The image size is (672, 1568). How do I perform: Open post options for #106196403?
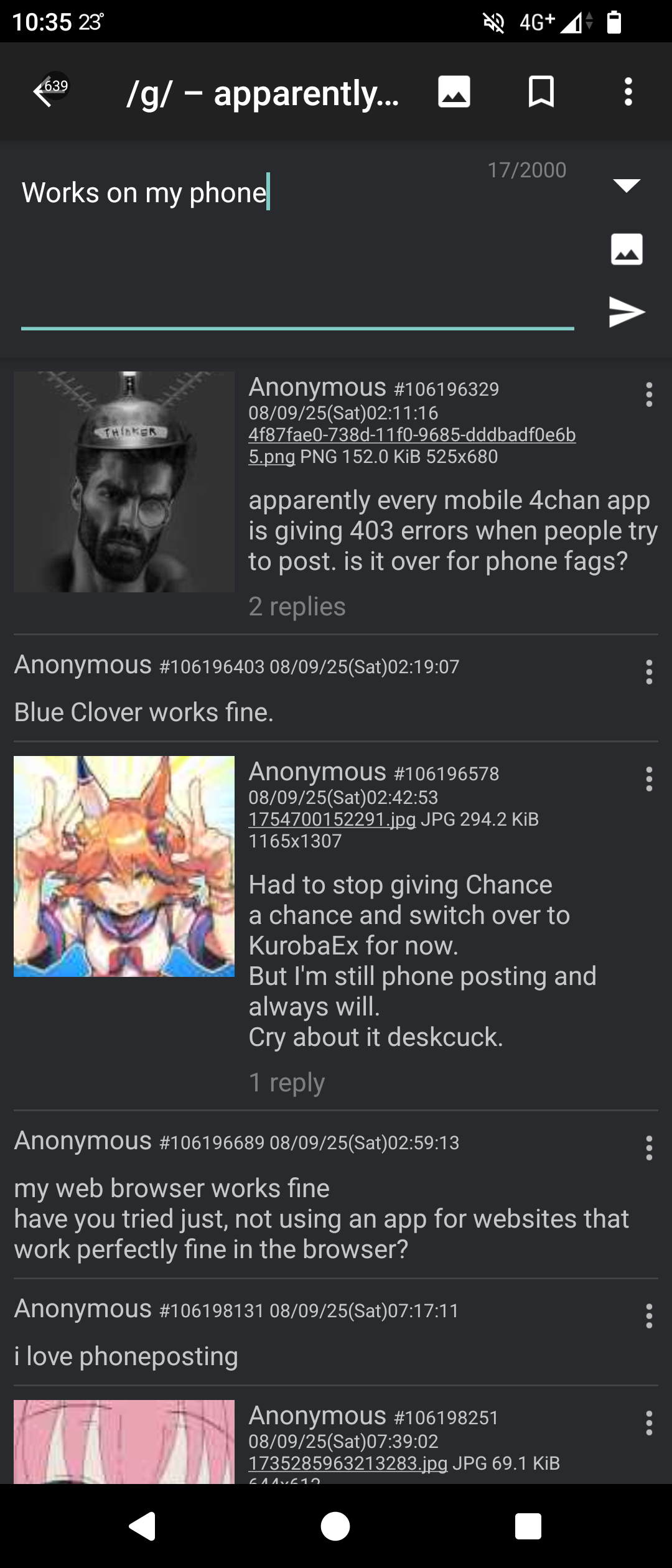pos(649,672)
